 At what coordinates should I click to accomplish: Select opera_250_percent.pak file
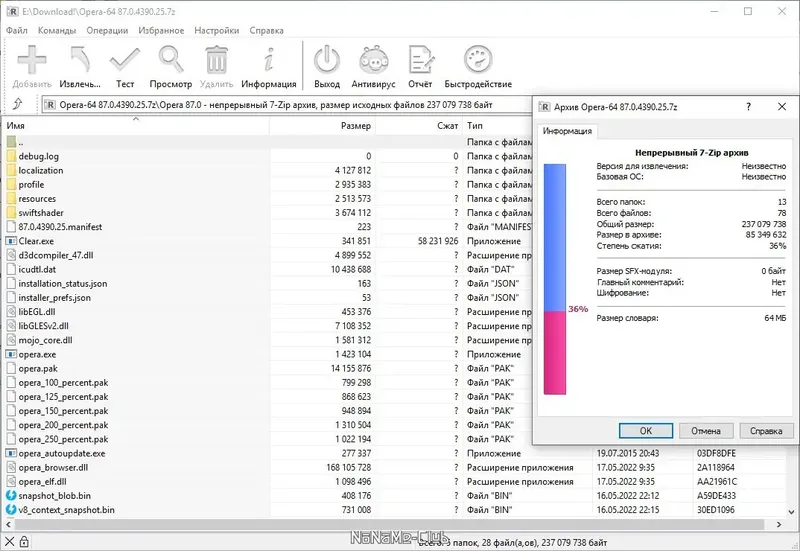click(63, 439)
